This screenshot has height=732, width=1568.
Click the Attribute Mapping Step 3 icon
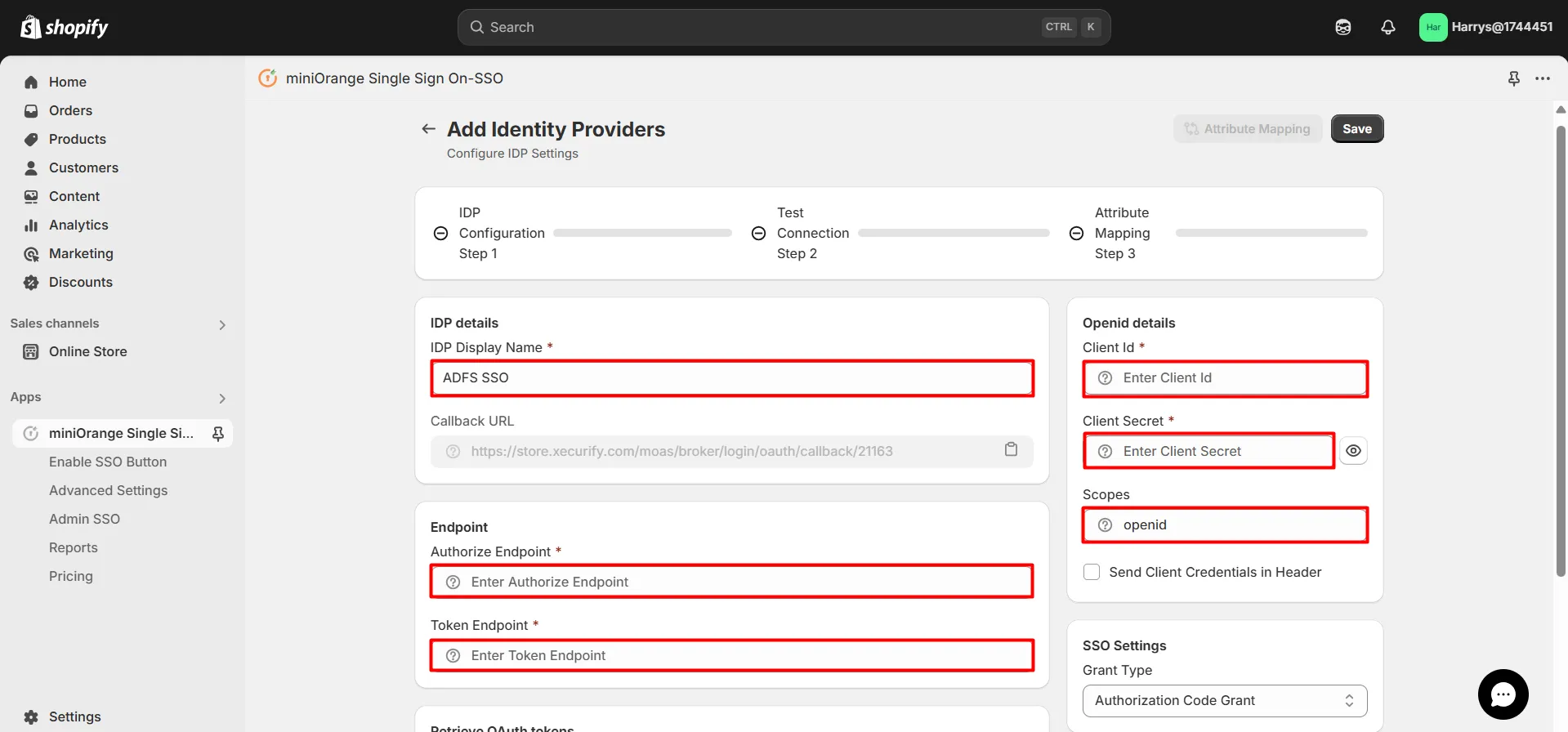1077,233
